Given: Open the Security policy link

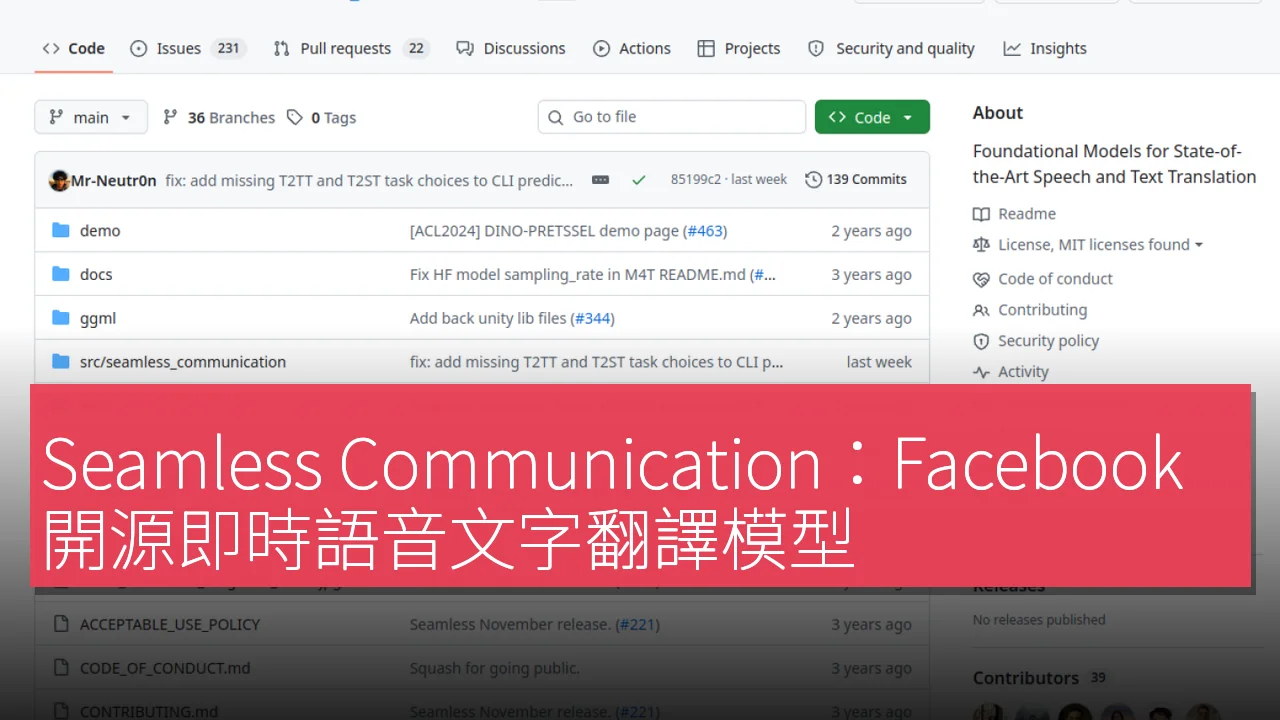Looking at the screenshot, I should click(x=1036, y=341).
